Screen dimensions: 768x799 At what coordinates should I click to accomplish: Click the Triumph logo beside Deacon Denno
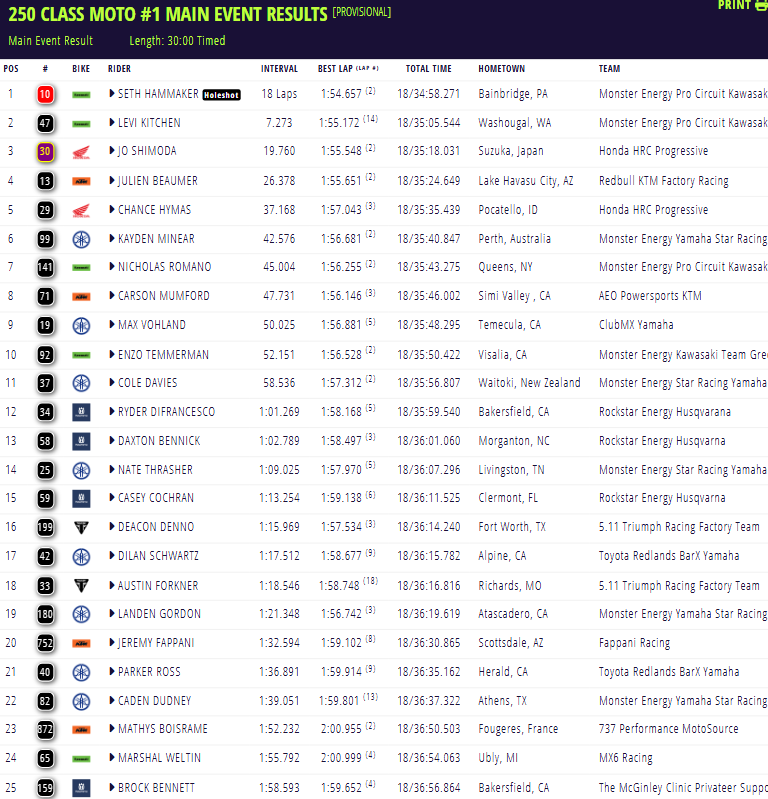tap(81, 528)
